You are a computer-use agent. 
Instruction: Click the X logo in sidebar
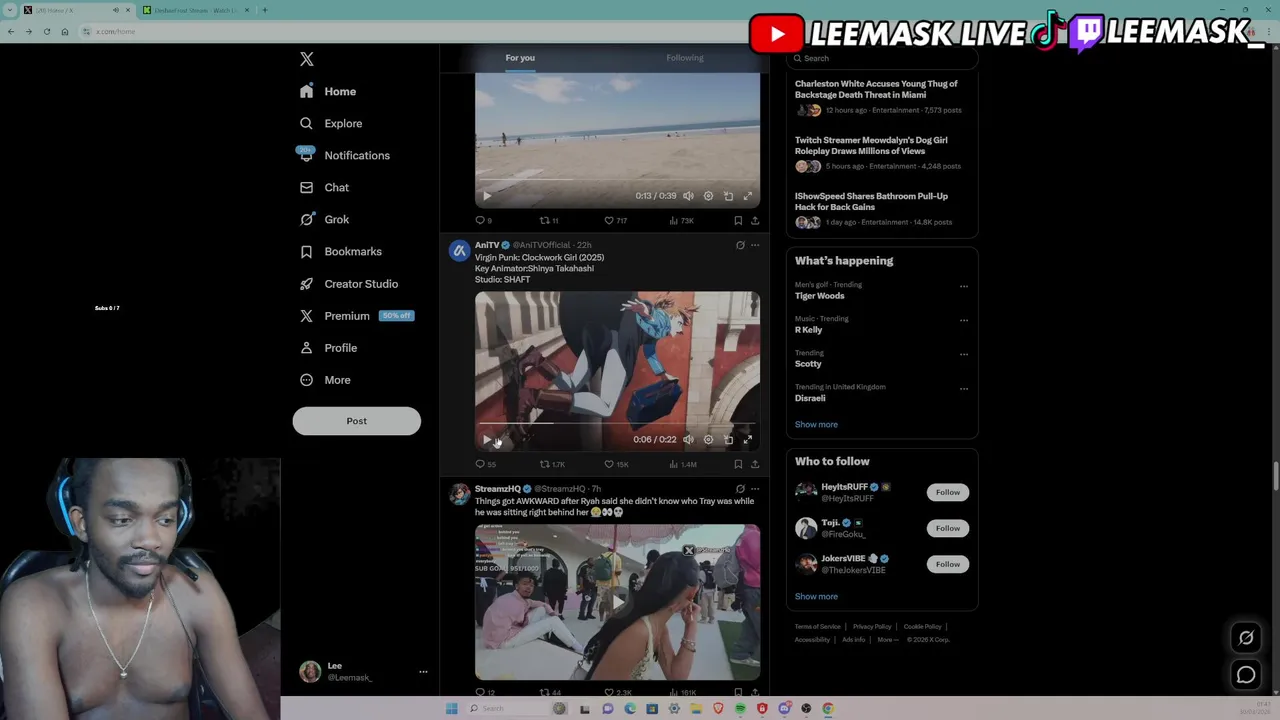(x=307, y=59)
